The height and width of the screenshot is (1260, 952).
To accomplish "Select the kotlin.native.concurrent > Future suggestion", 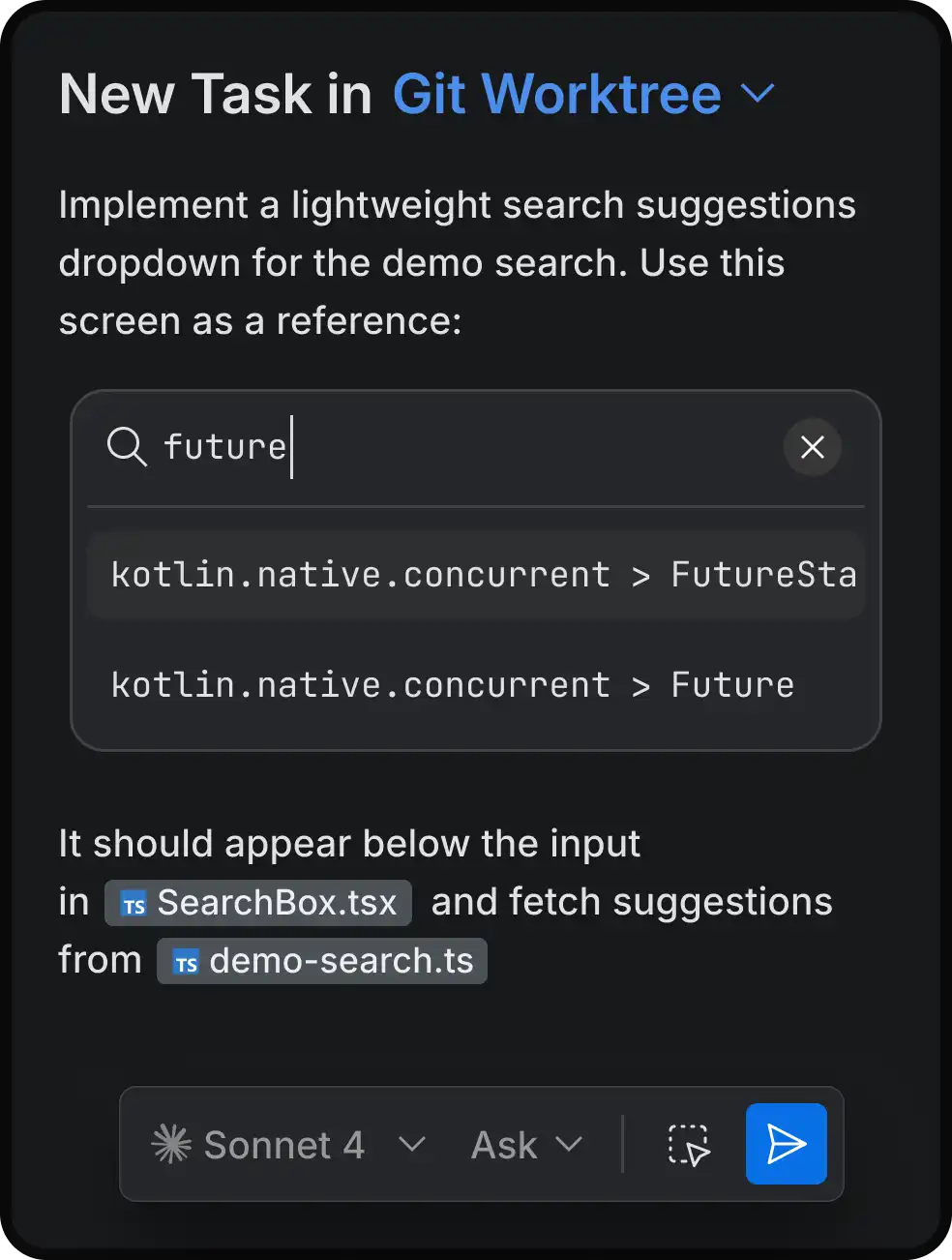I will tap(453, 685).
